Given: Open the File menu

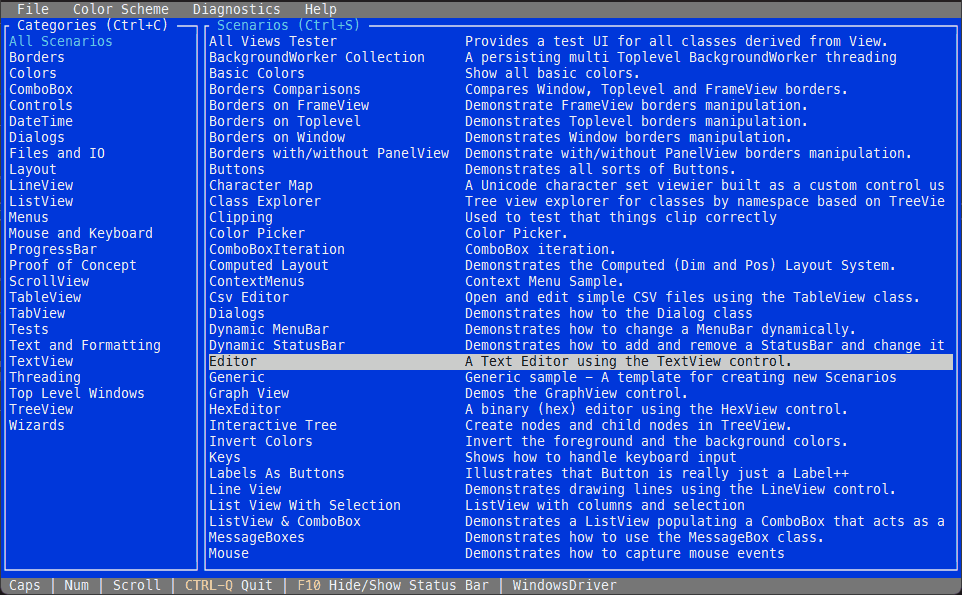Looking at the screenshot, I should click(x=33, y=9).
